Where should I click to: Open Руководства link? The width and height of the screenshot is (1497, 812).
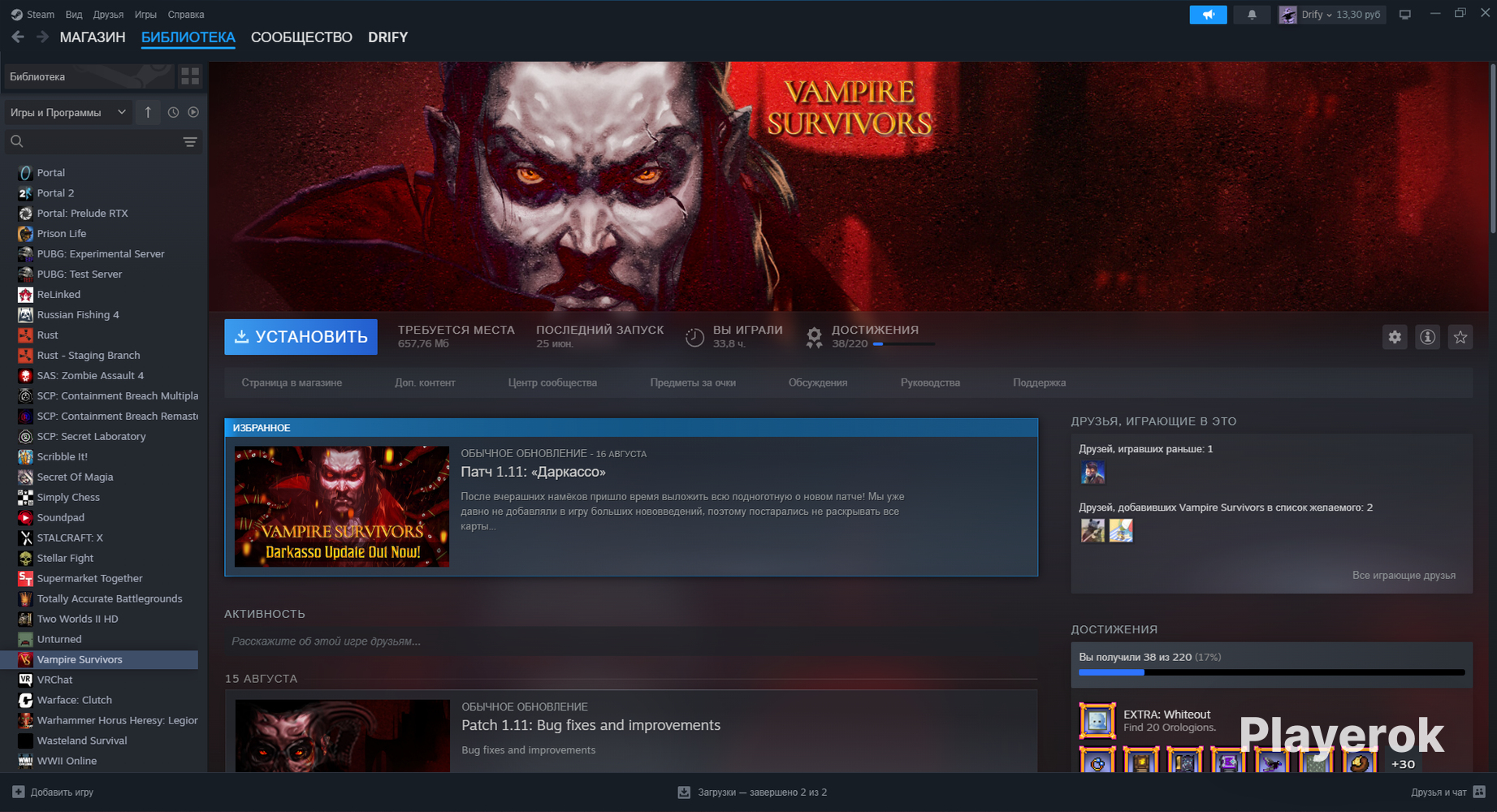pyautogui.click(x=930, y=382)
